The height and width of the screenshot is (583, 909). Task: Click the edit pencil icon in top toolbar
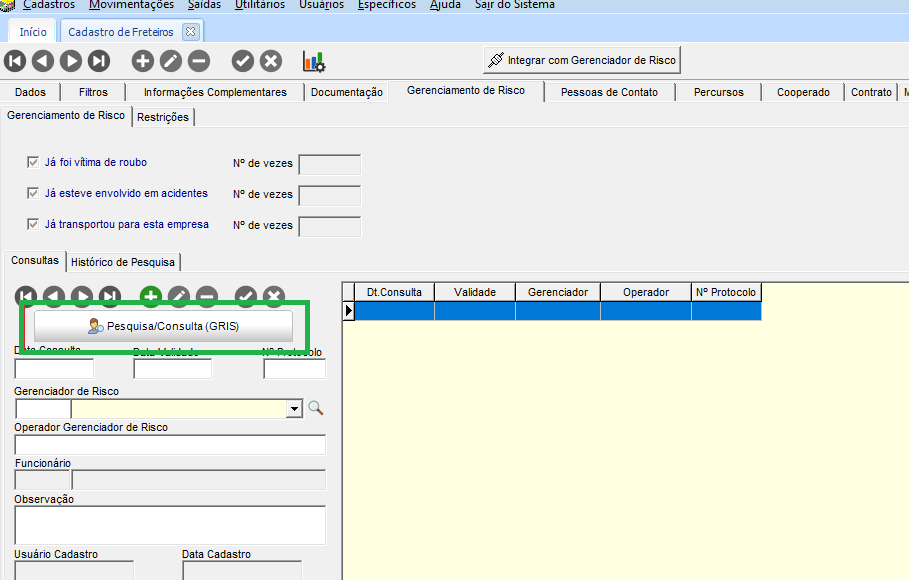(x=171, y=61)
